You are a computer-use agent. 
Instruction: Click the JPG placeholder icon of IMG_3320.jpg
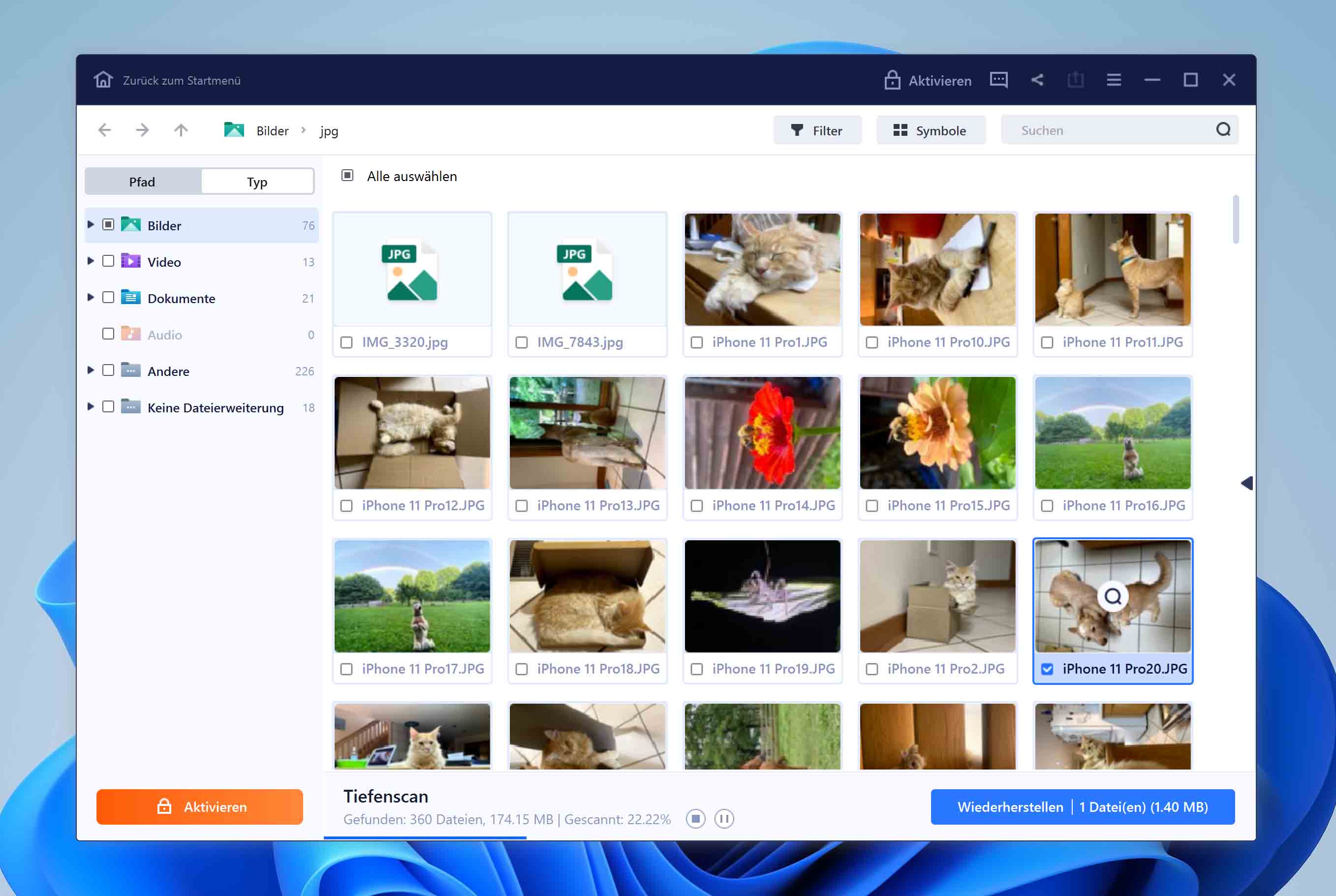[410, 271]
